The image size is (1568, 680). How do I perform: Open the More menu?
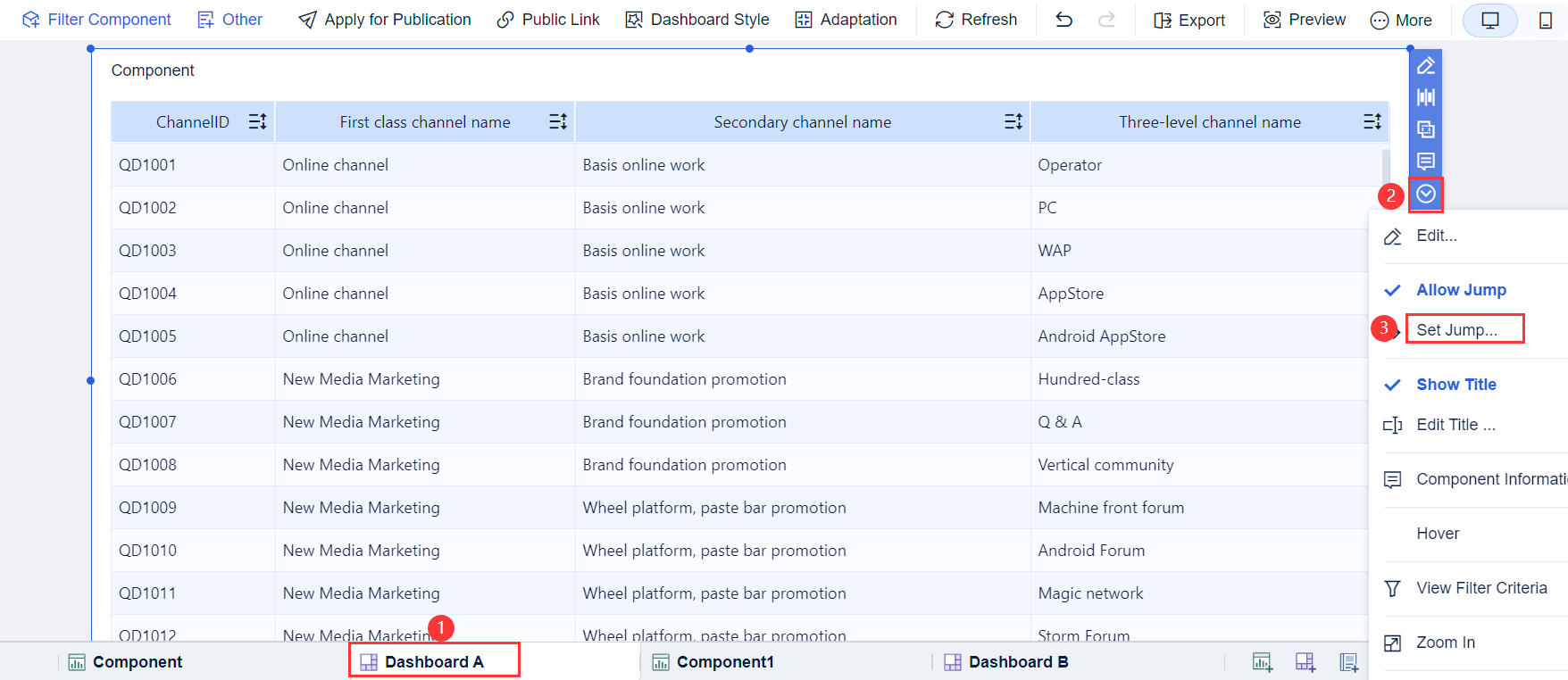[1401, 20]
